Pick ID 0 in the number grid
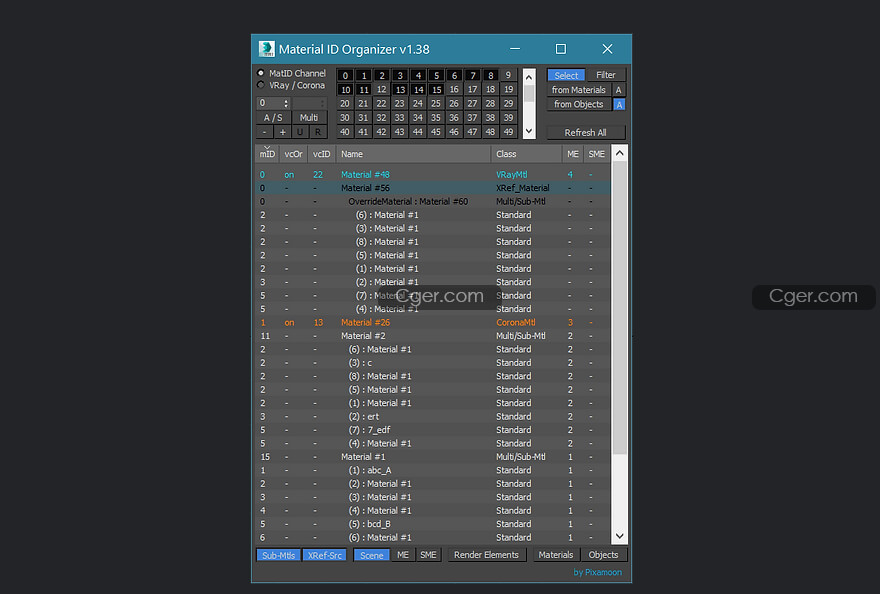Screen dimensions: 880x594 [x=345, y=75]
